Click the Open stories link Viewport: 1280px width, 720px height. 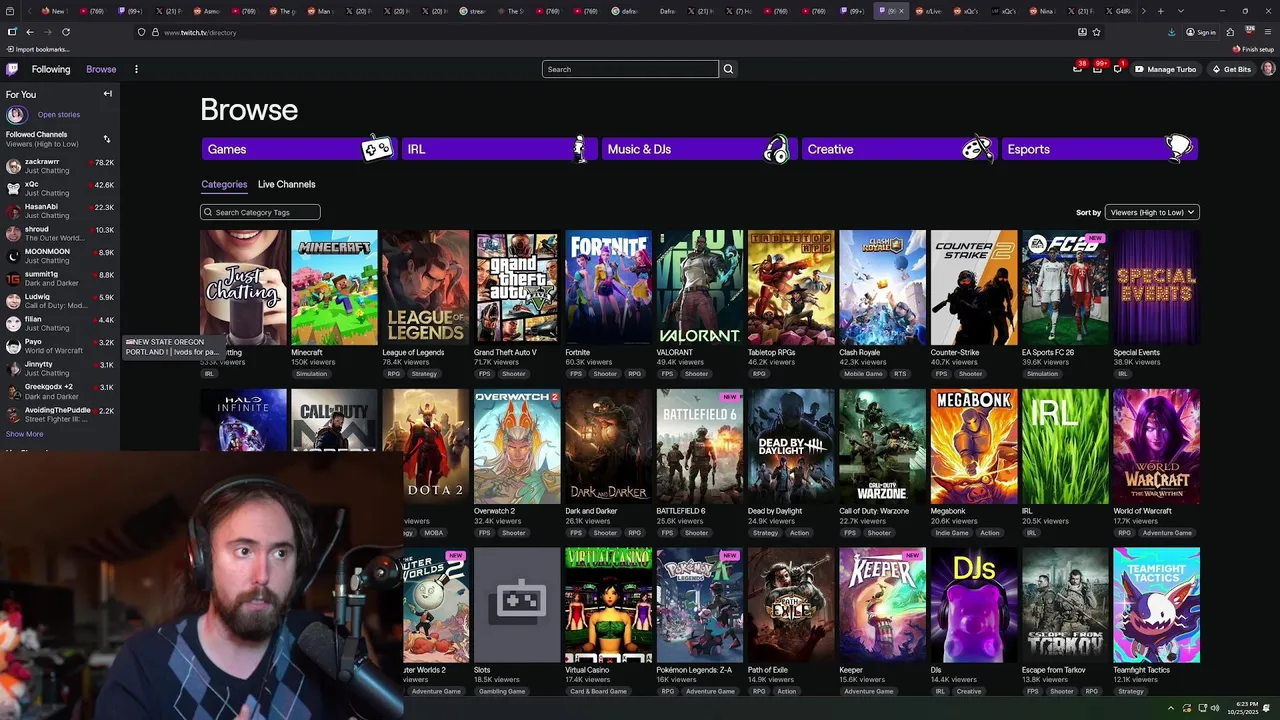59,114
